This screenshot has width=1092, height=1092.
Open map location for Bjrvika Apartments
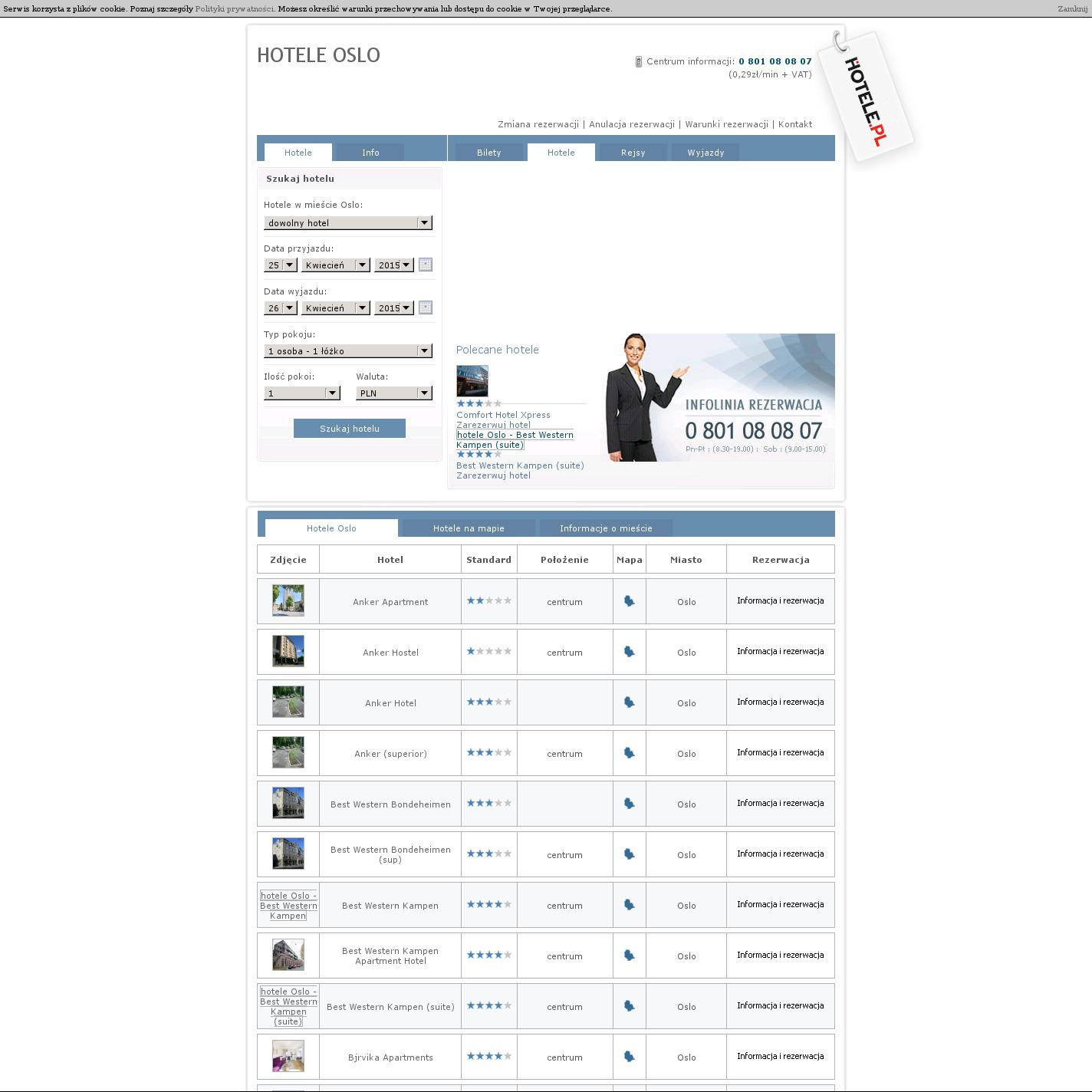tap(629, 1057)
